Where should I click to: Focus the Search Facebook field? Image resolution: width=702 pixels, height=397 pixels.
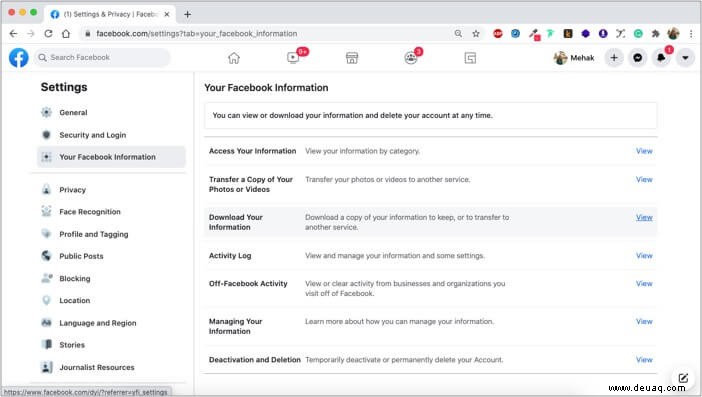coord(103,57)
